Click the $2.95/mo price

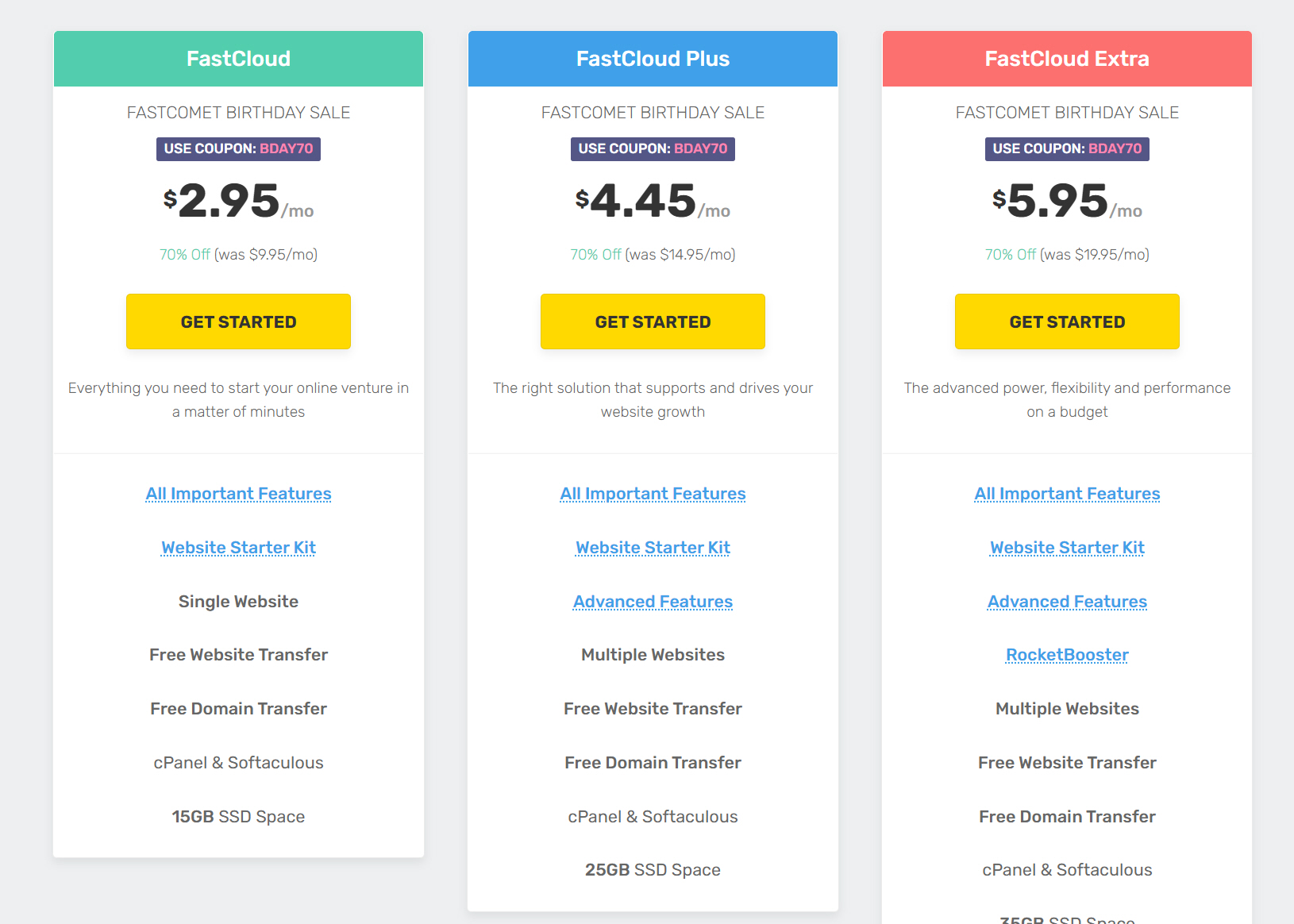238,201
